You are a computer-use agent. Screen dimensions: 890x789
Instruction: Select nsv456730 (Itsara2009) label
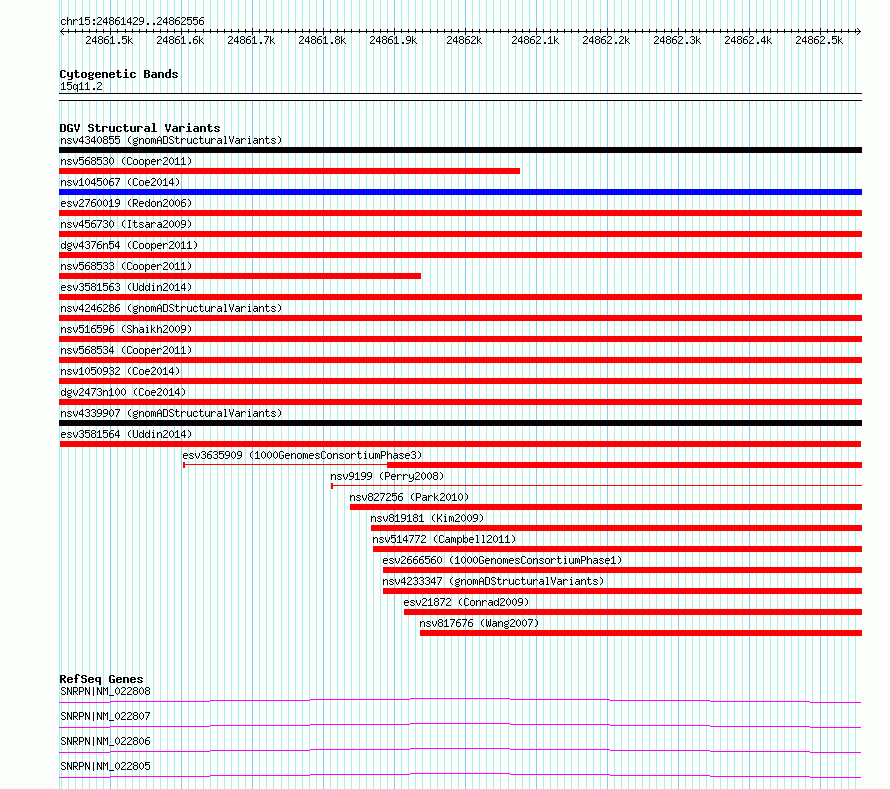(126, 224)
